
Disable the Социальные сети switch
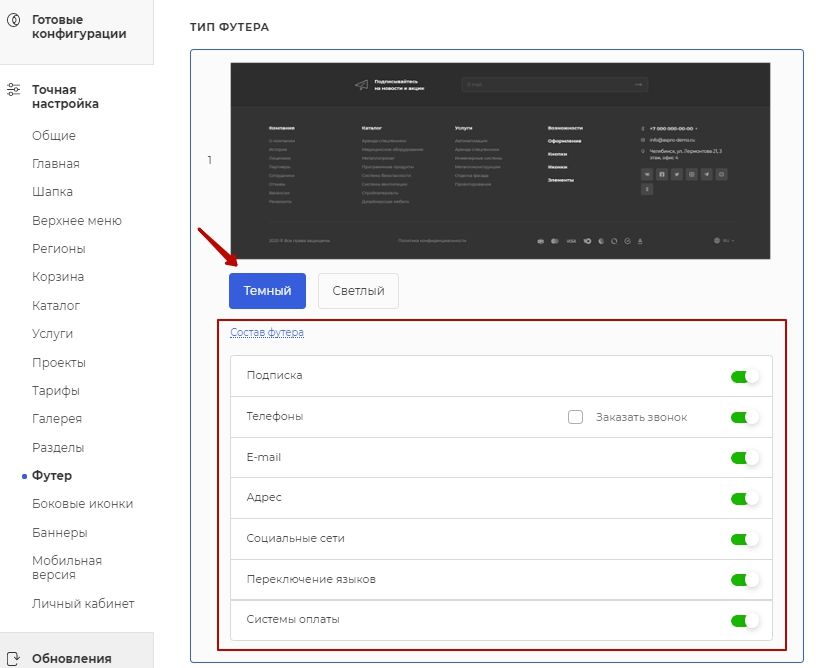coord(745,539)
